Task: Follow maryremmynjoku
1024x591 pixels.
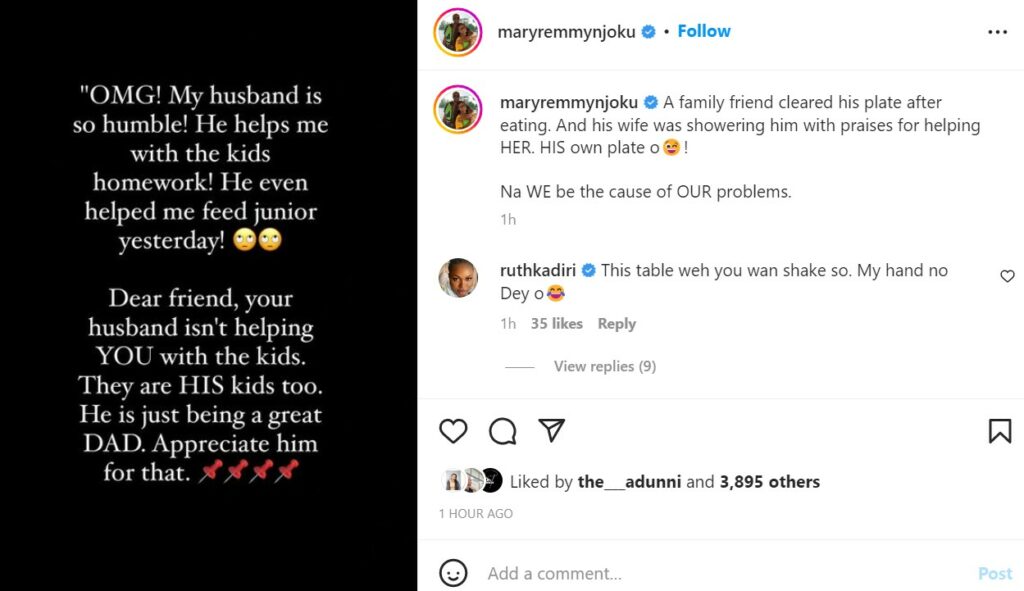Action: pyautogui.click(x=704, y=31)
